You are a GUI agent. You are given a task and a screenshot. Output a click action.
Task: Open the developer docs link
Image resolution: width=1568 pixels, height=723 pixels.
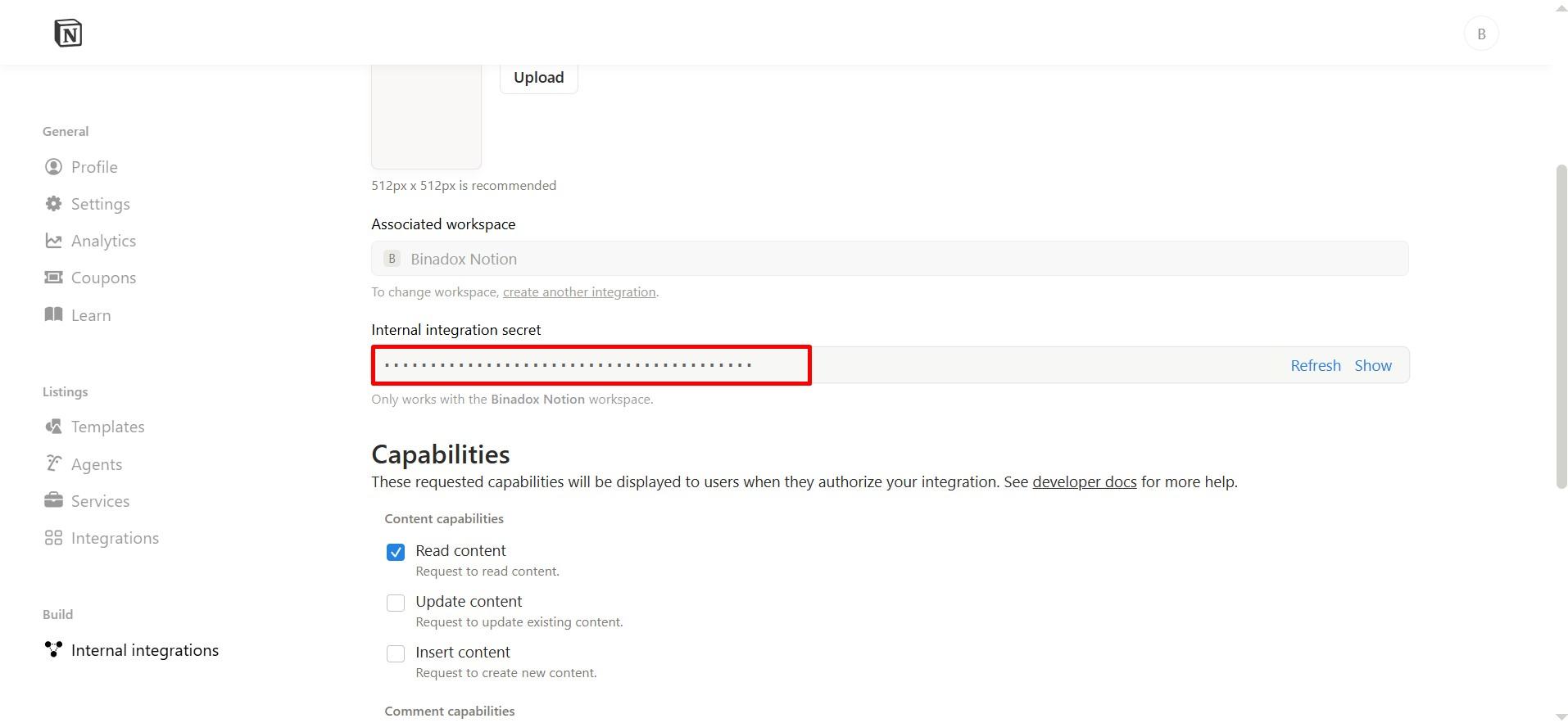pyautogui.click(x=1084, y=482)
